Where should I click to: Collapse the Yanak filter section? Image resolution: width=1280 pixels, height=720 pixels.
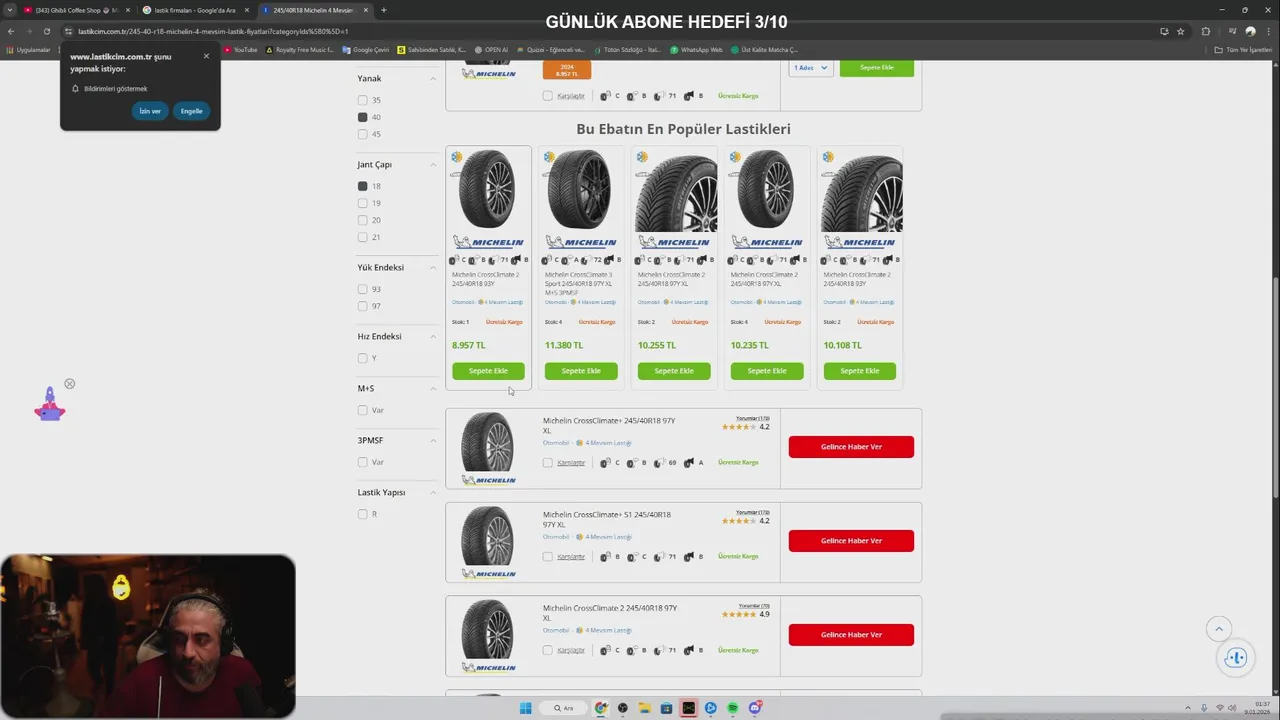click(x=433, y=78)
